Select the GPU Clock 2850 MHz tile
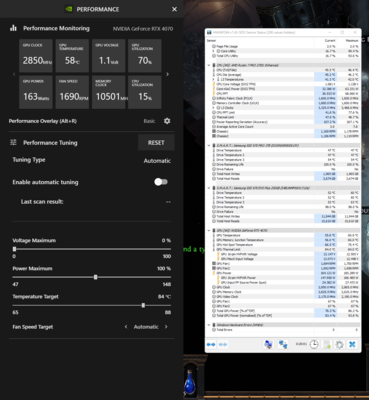 coord(36,56)
